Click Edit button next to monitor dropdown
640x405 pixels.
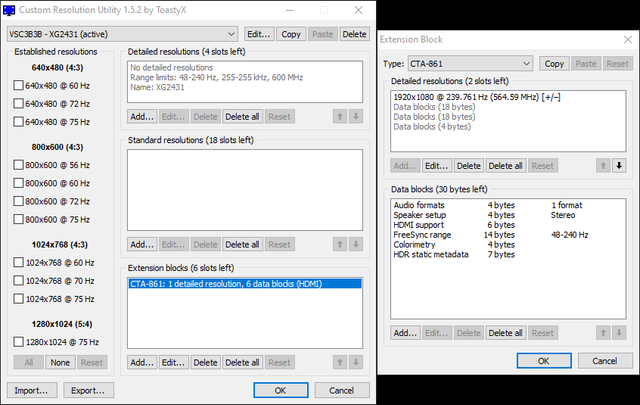pos(259,34)
